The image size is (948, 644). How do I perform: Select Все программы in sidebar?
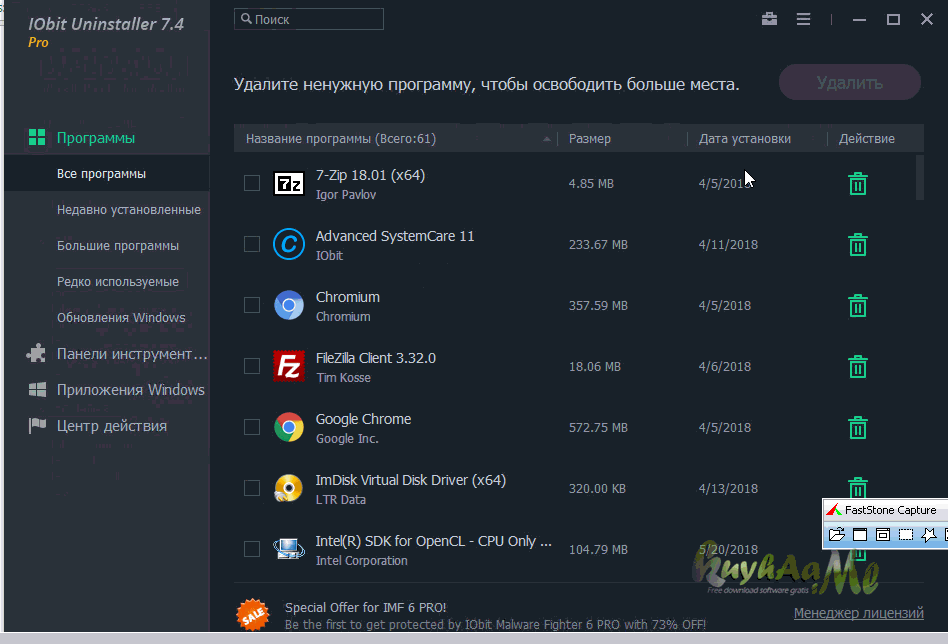[x=101, y=174]
